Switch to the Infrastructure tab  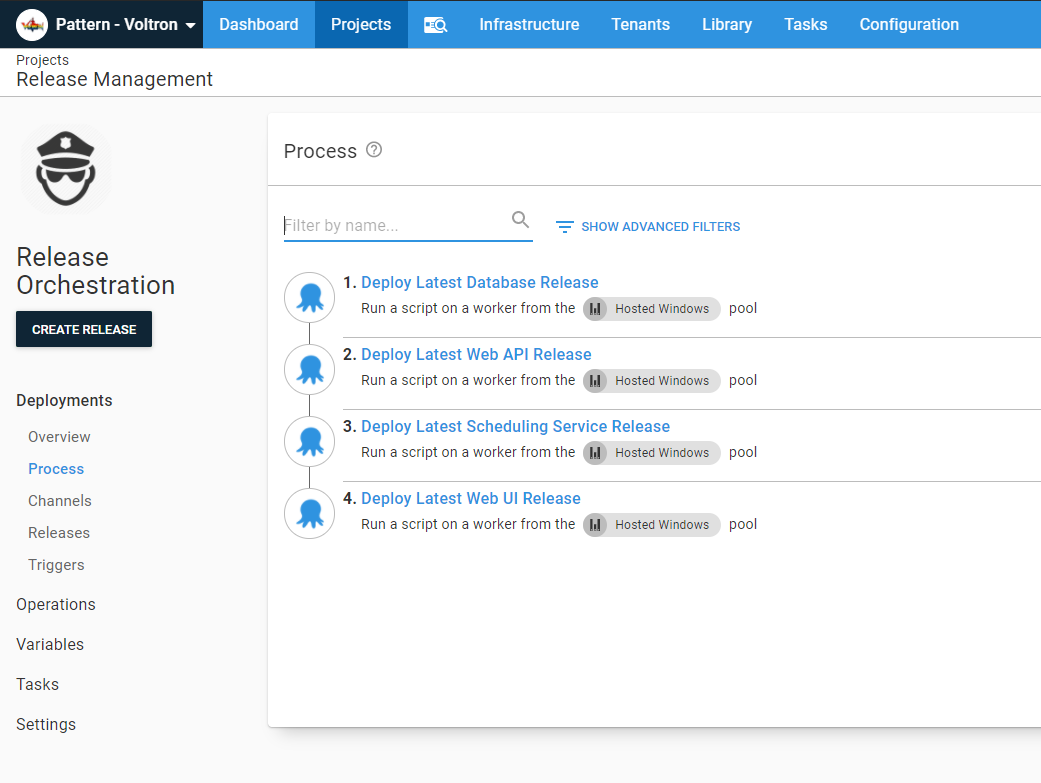click(529, 24)
